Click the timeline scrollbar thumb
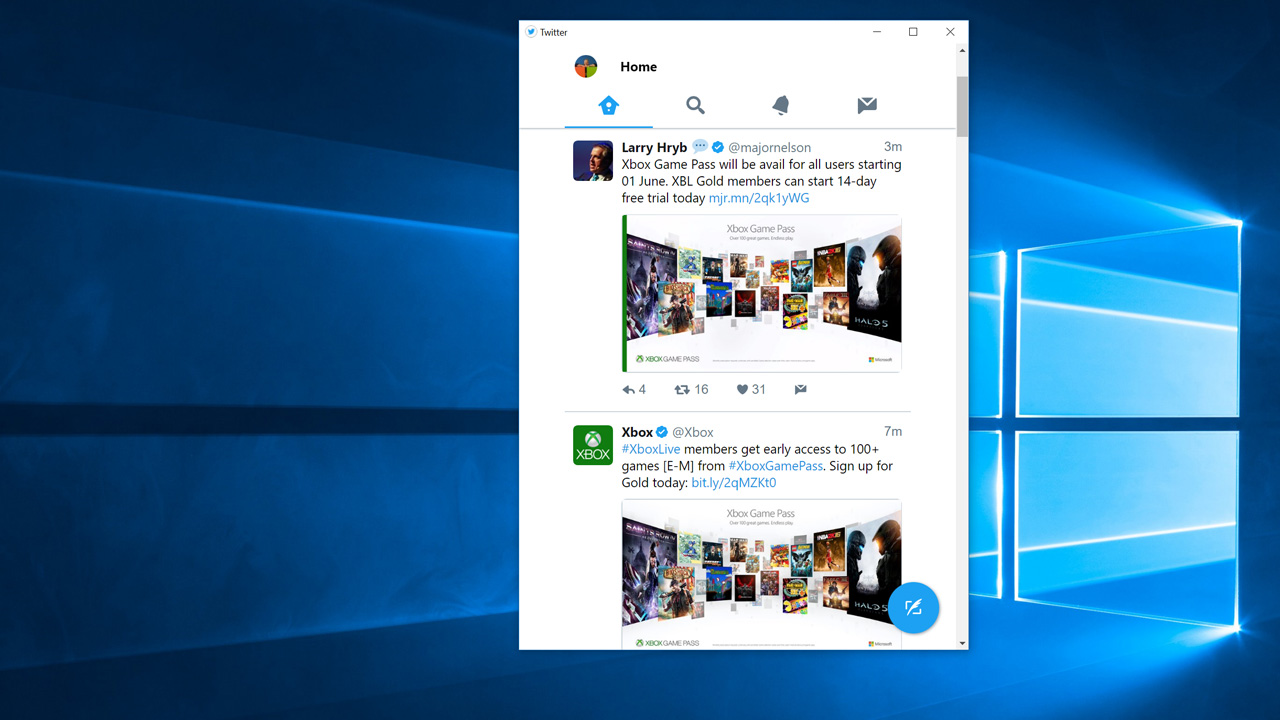1280x720 pixels. click(961, 107)
